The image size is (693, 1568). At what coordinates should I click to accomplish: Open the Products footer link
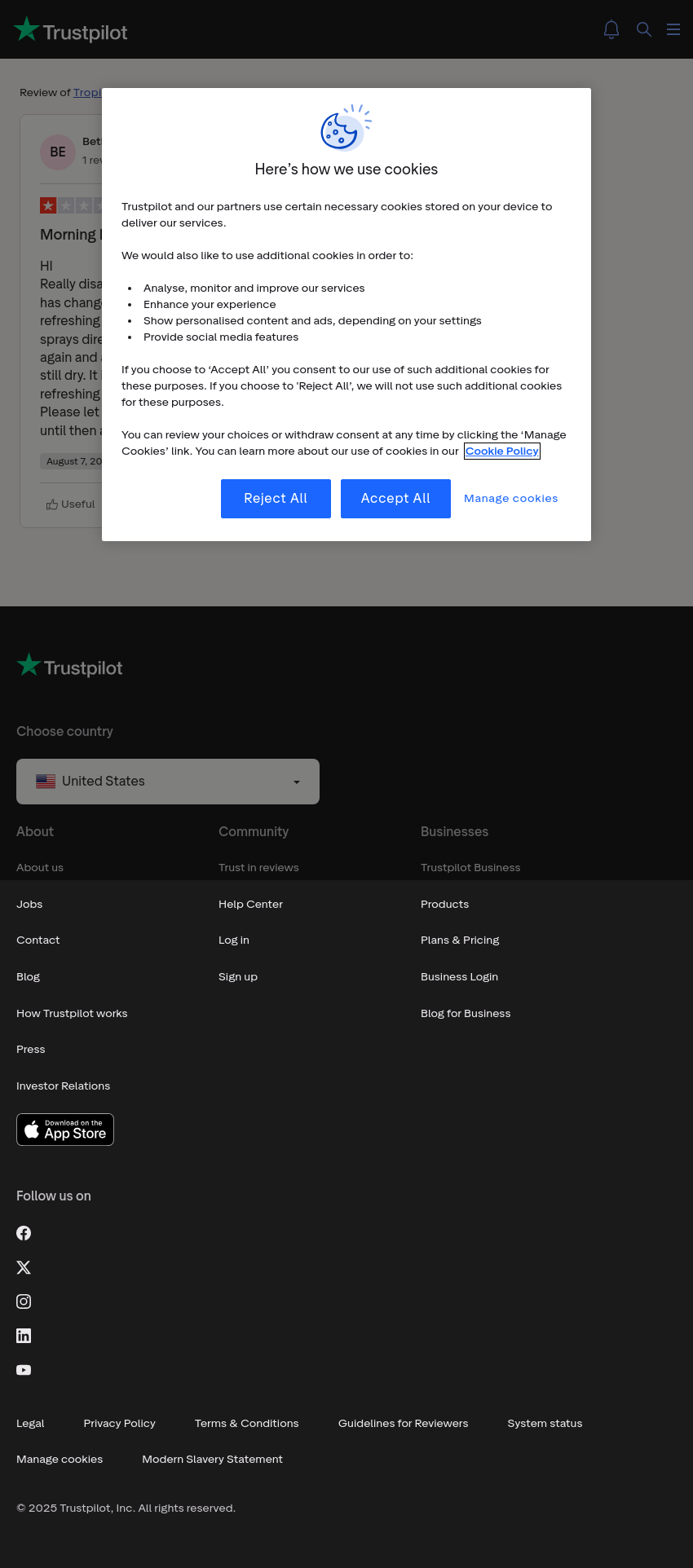pyautogui.click(x=444, y=905)
